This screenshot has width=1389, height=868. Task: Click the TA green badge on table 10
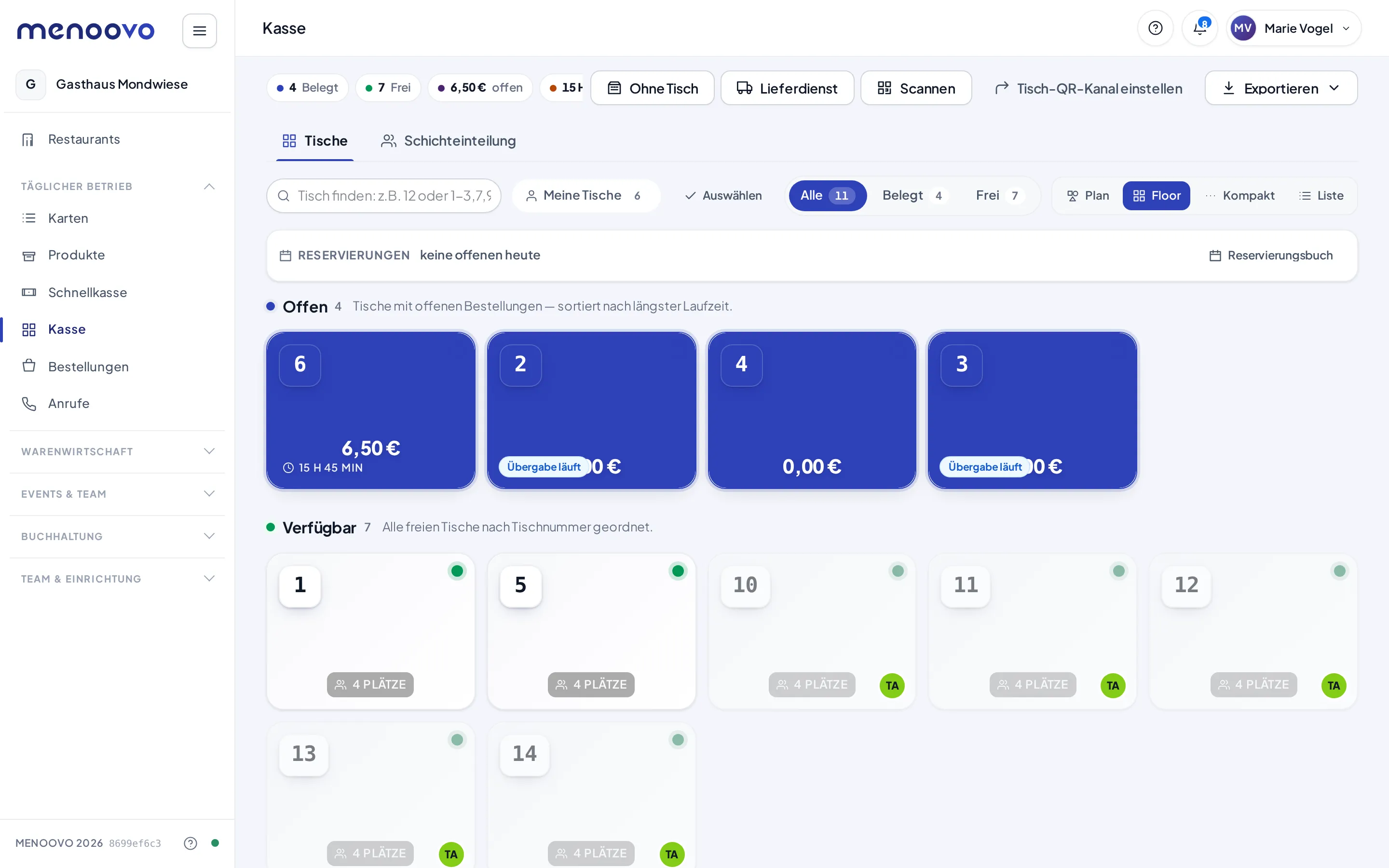coord(892,685)
